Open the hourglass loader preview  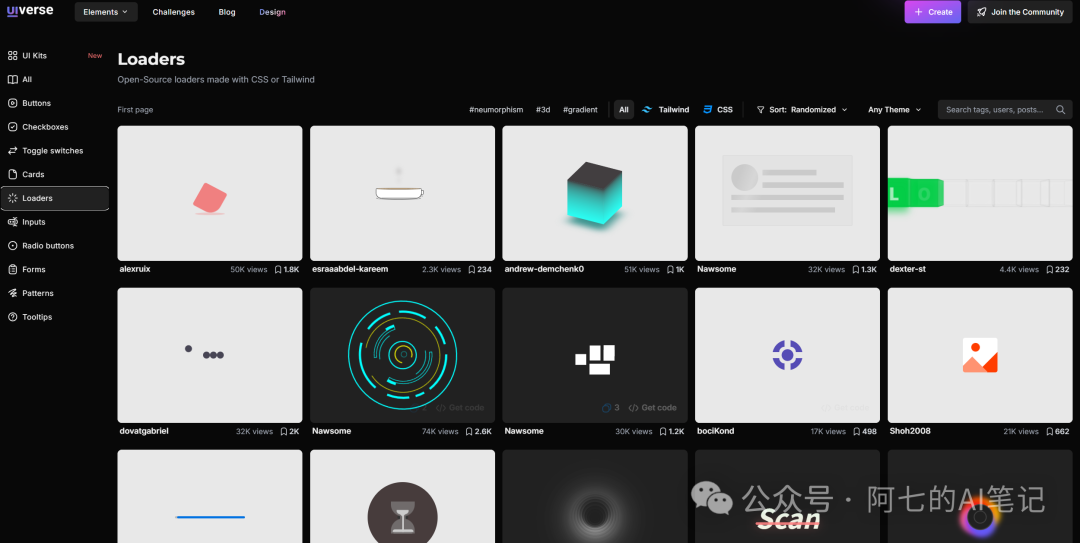pos(402,496)
